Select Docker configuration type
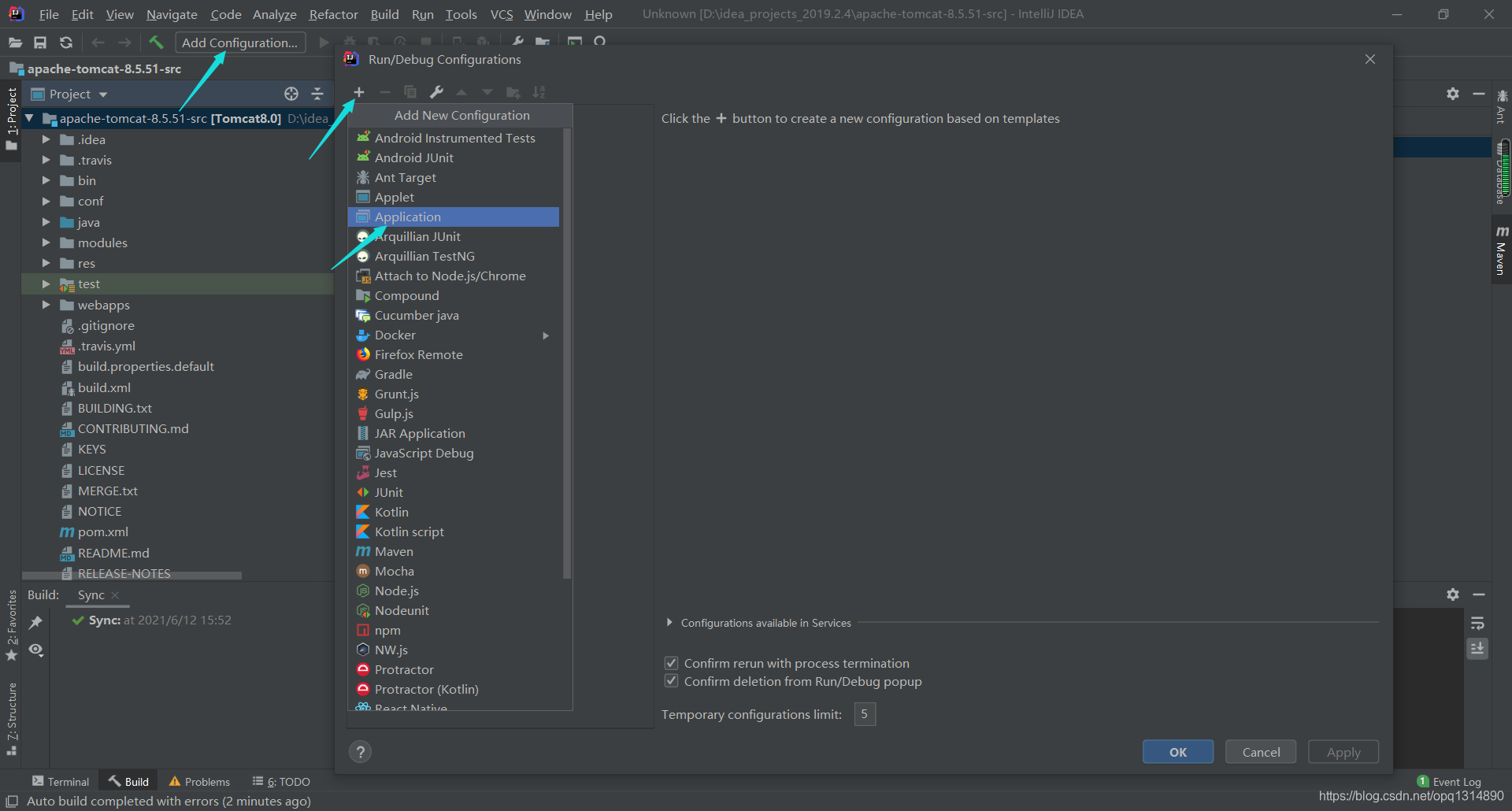1512x811 pixels. pyautogui.click(x=454, y=335)
